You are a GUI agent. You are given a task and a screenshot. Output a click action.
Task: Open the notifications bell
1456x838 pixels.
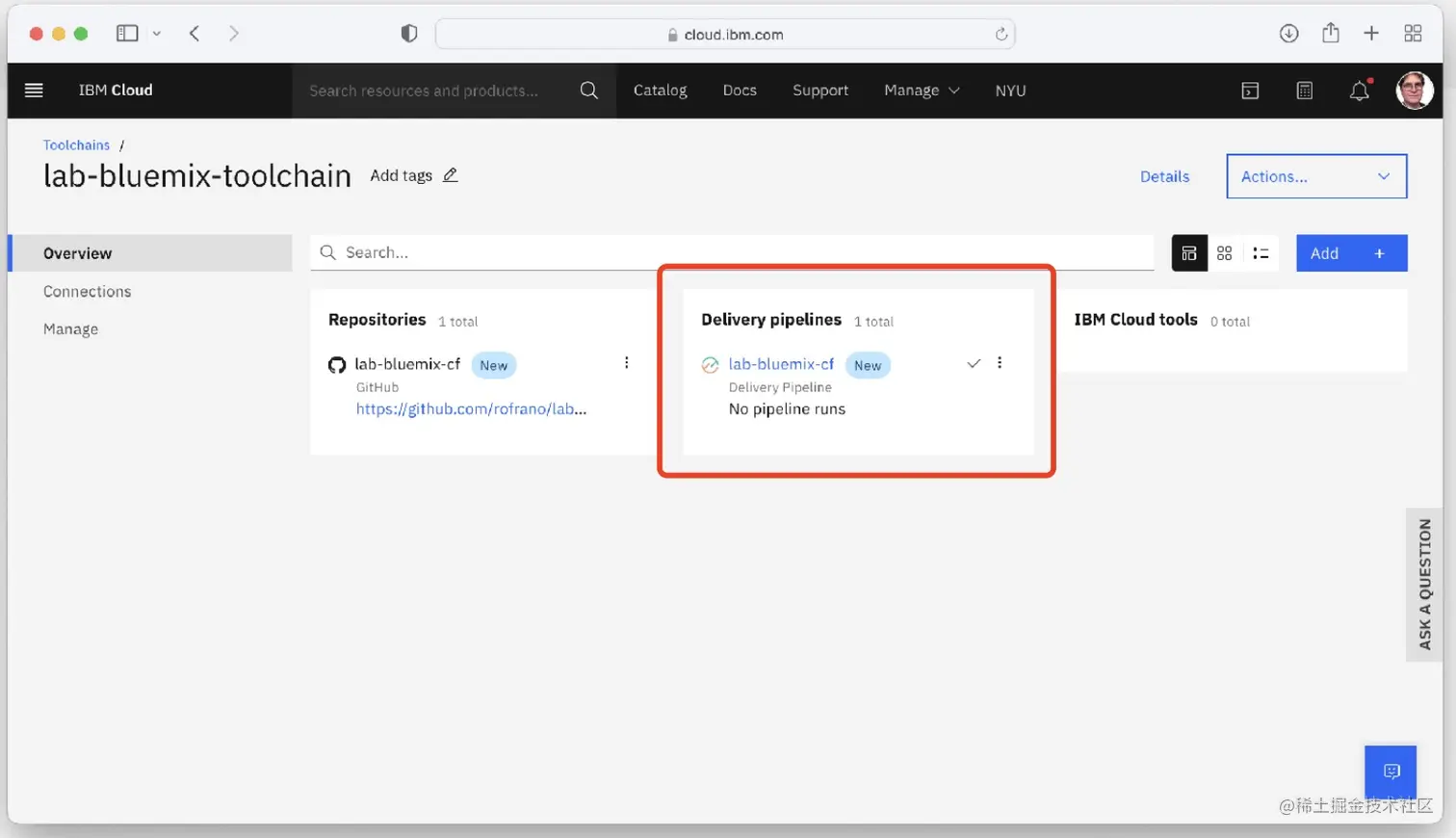[1360, 91]
